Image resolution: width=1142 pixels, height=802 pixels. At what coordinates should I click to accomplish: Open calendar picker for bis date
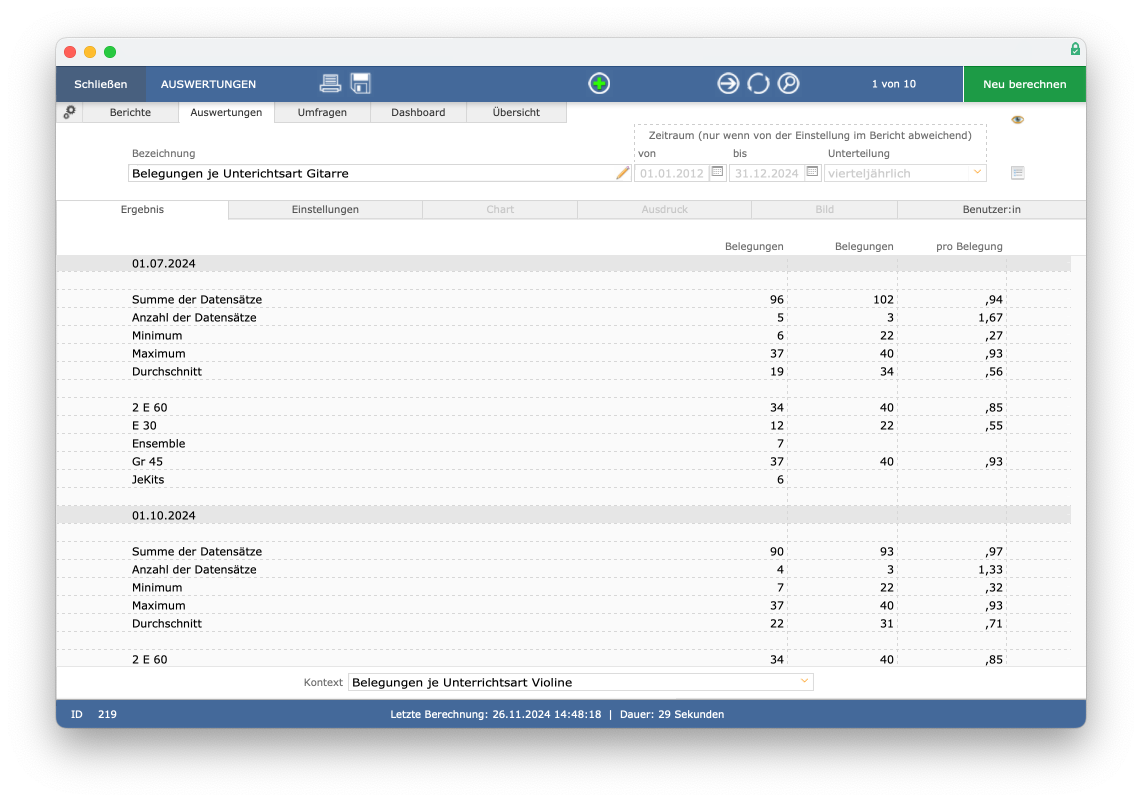812,172
